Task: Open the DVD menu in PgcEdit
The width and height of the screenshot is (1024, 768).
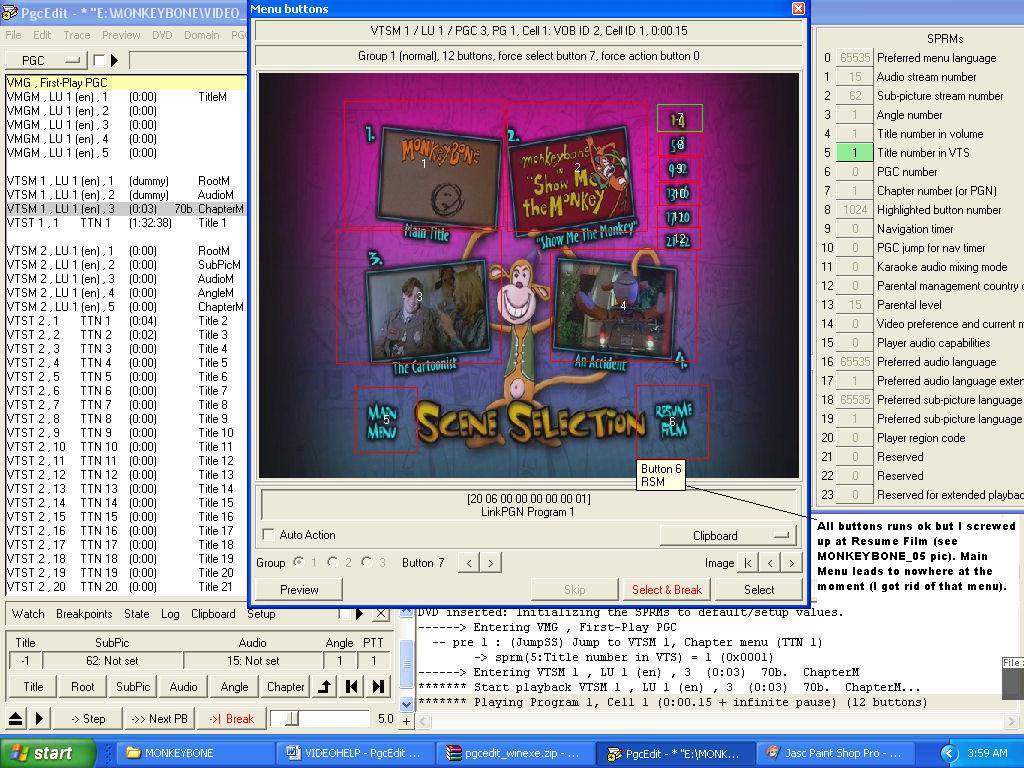Action: pyautogui.click(x=162, y=35)
